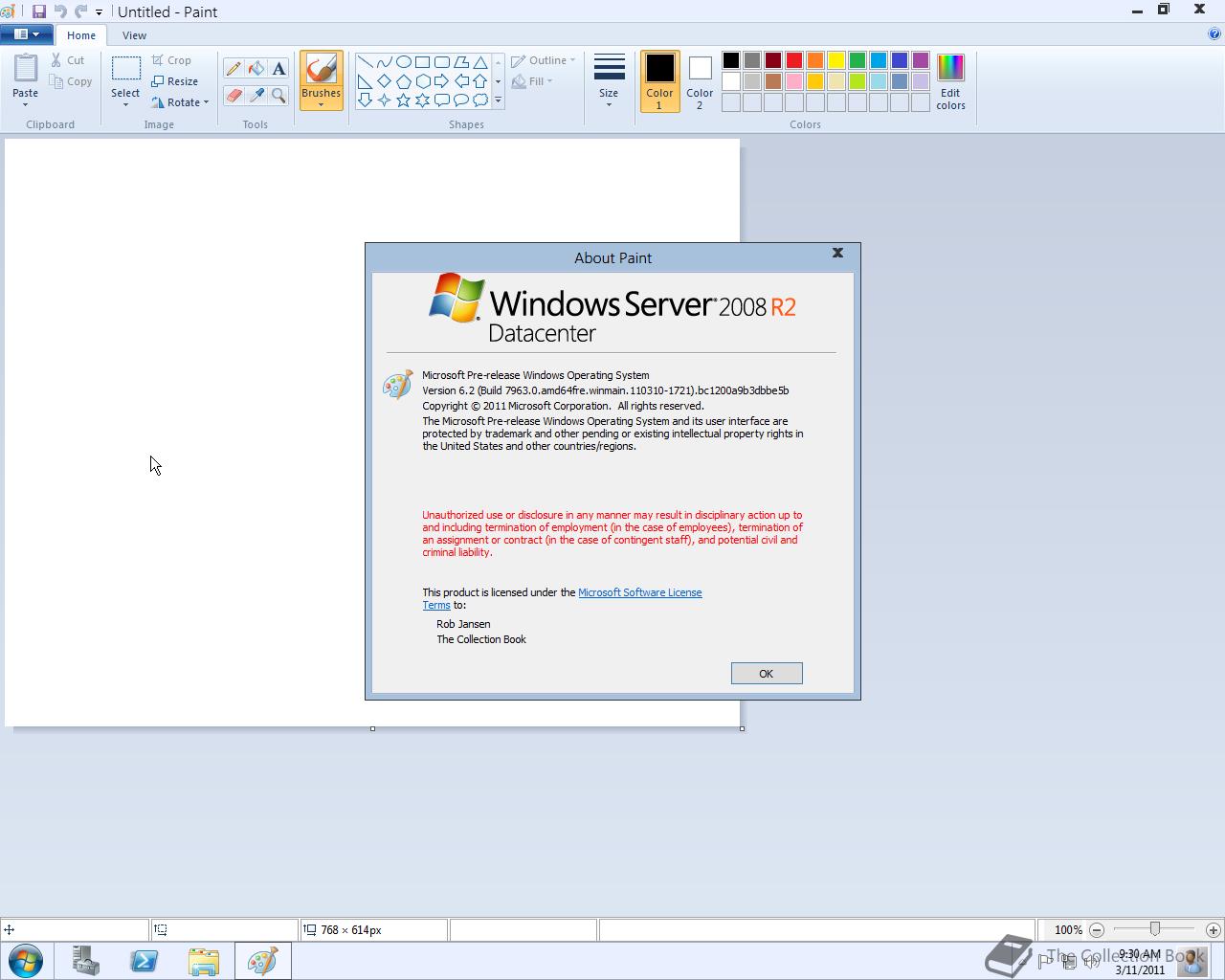Screen dimensions: 1225x980
Task: Choose the Pentagon shape
Action: [x=403, y=81]
